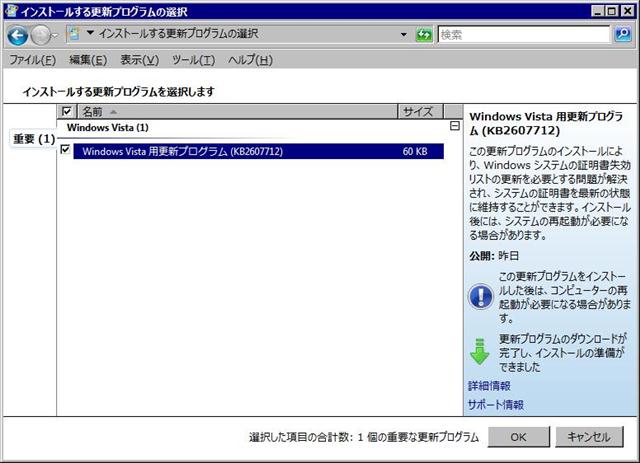Select the Windows Vista (1) group heading
Image resolution: width=640 pixels, height=463 pixels.
[108, 127]
